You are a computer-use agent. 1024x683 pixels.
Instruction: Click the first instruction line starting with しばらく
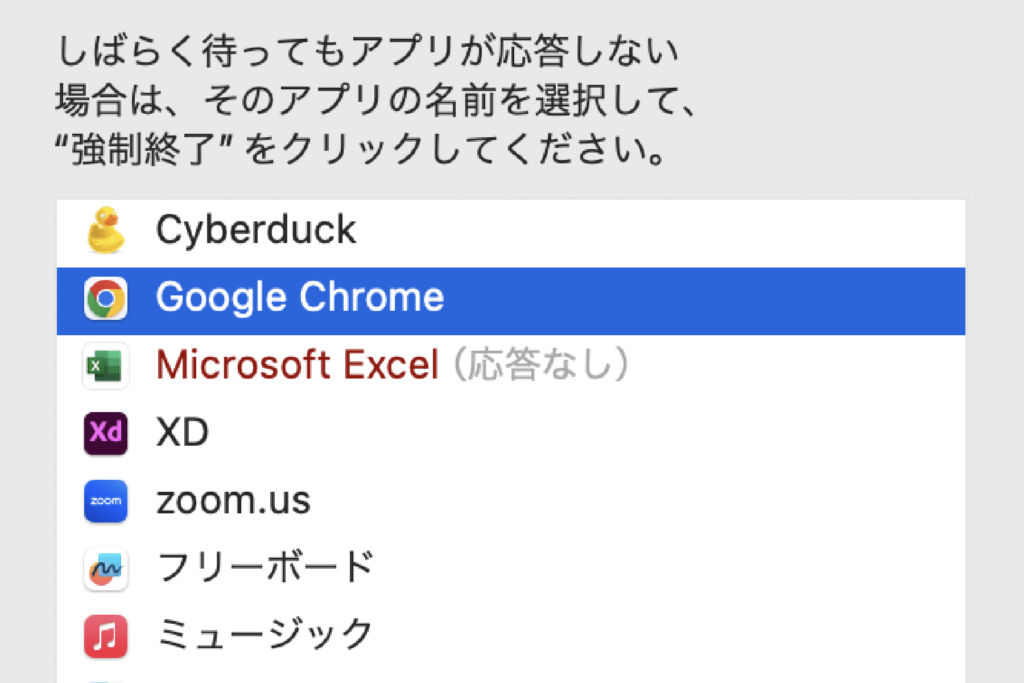pyautogui.click(x=367, y=49)
